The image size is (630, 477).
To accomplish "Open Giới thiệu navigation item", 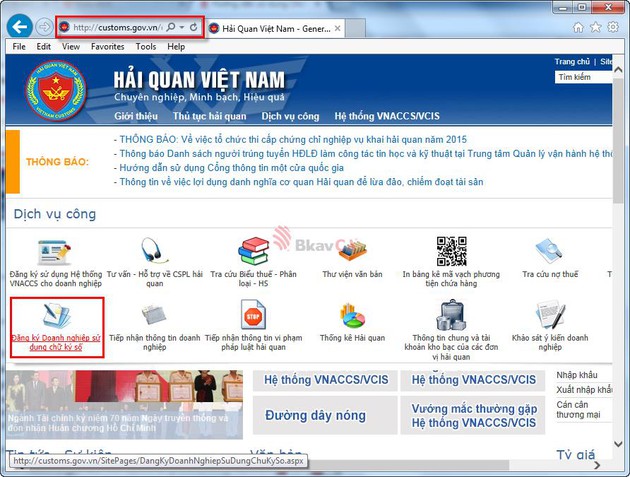I will [136, 116].
